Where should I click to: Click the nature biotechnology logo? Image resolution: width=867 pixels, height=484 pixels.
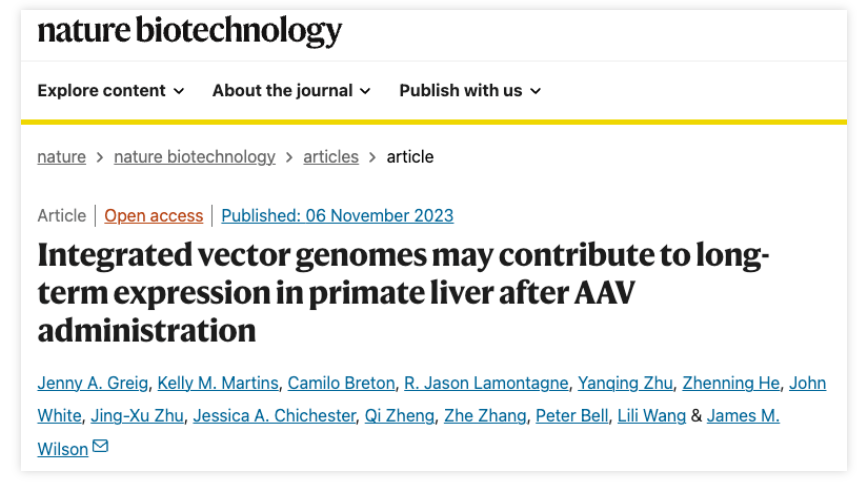pyautogui.click(x=190, y=30)
